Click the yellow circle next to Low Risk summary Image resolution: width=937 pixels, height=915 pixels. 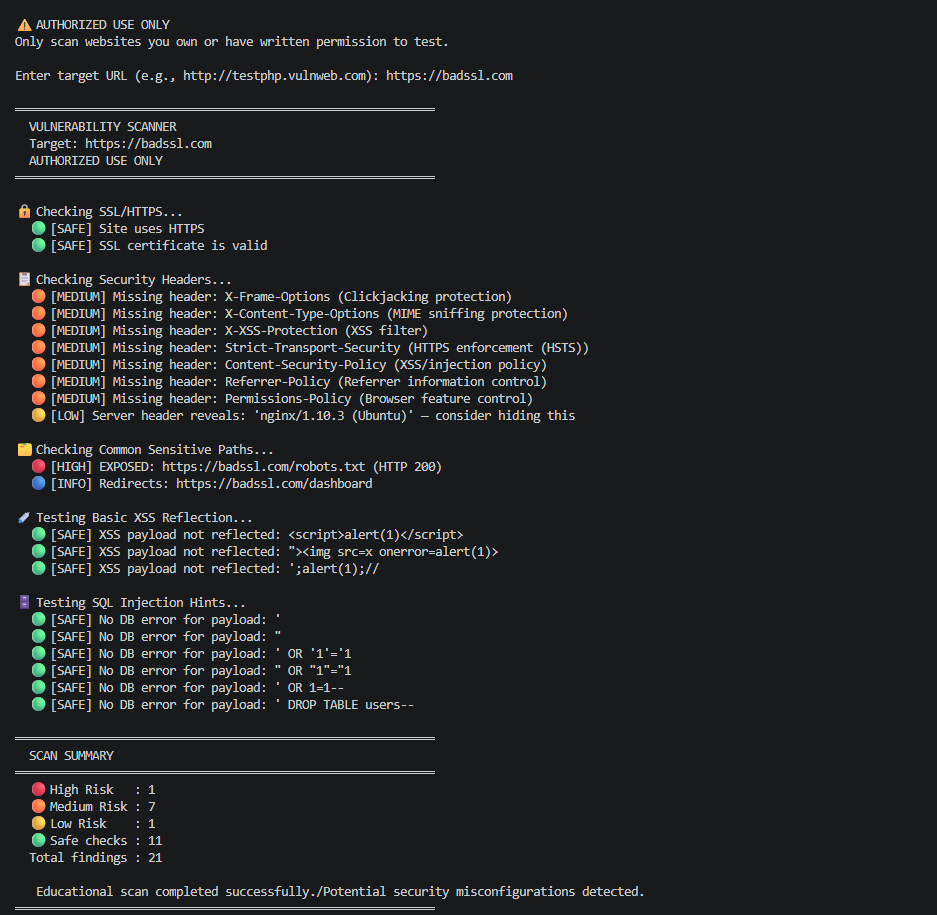tap(39, 824)
